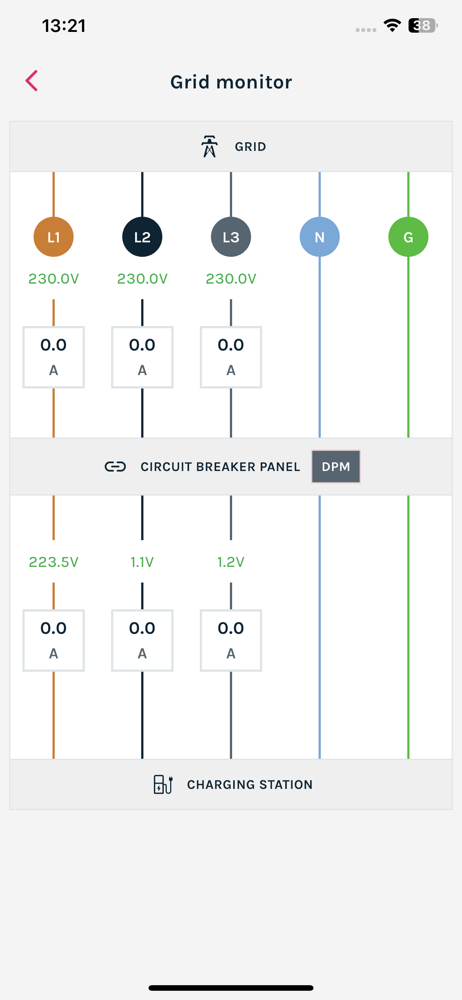Tap the green G ground circle

click(x=408, y=237)
